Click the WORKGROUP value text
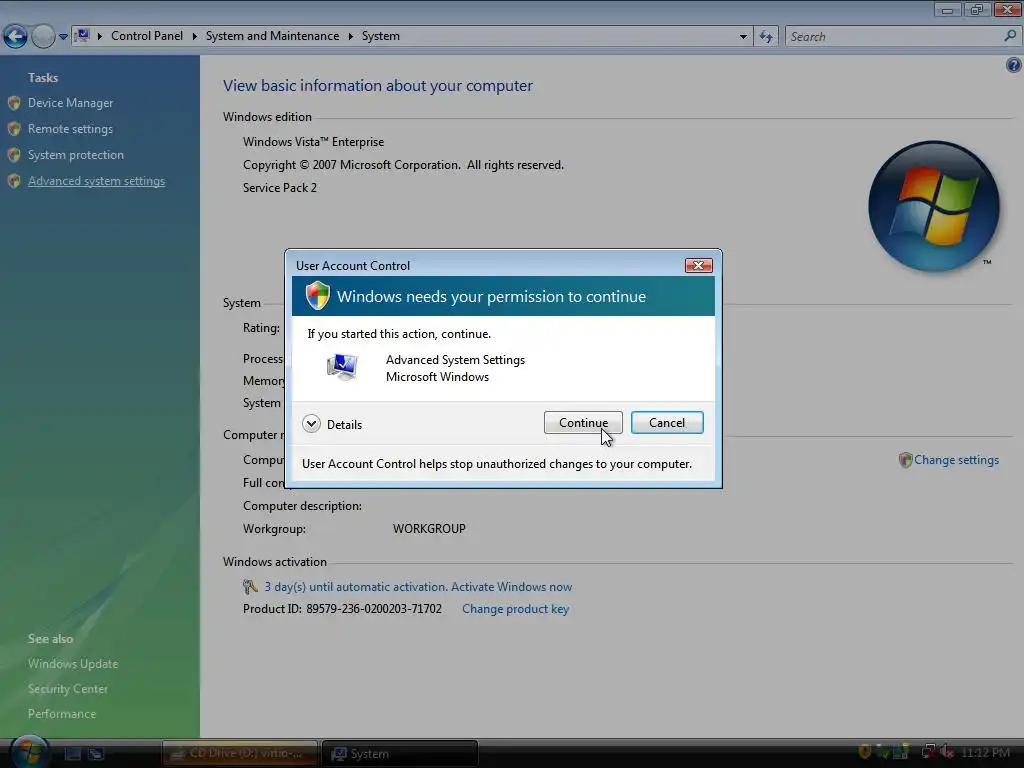The width and height of the screenshot is (1024, 768). pos(429,528)
